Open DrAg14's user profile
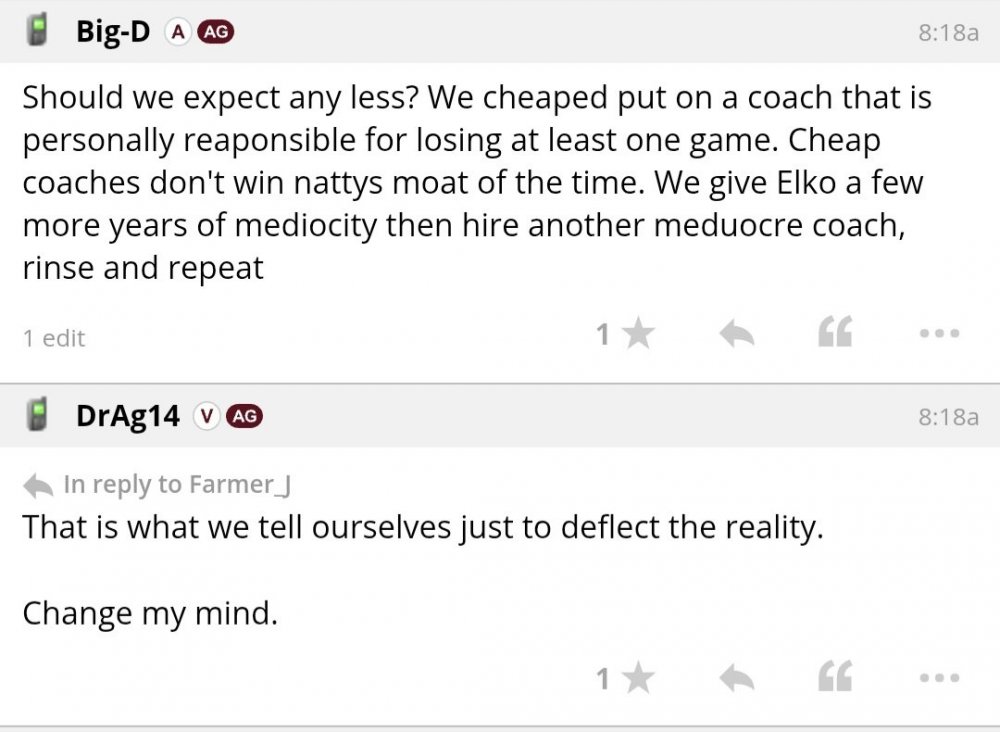The width and height of the screenshot is (1000, 732). [x=128, y=416]
